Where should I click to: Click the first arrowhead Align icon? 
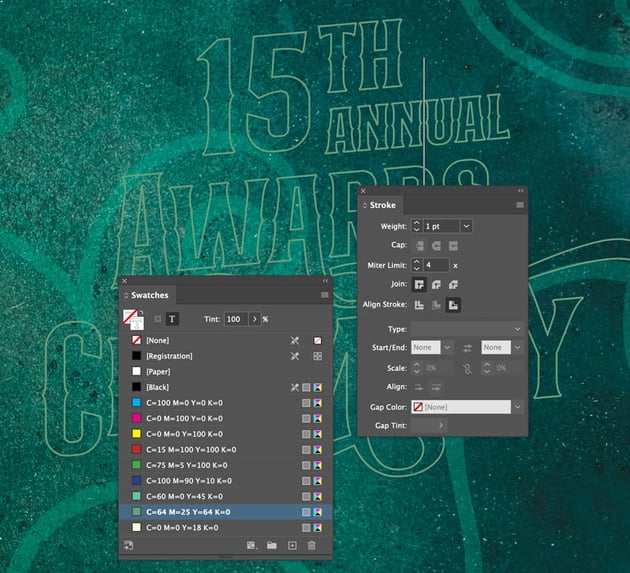click(x=419, y=387)
